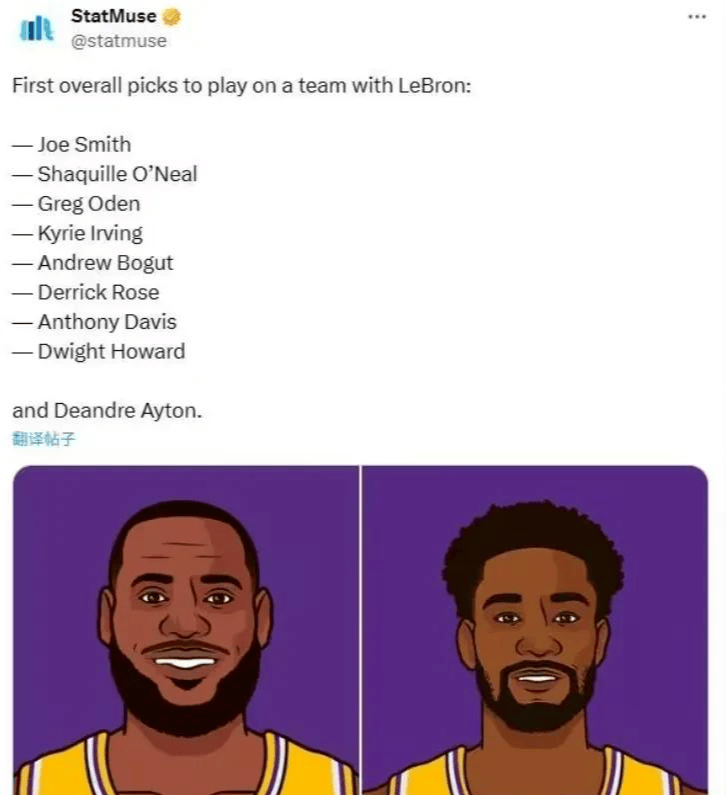Click the Shaquille O'Neal line in tweet
727x795 pixels.
point(105,174)
